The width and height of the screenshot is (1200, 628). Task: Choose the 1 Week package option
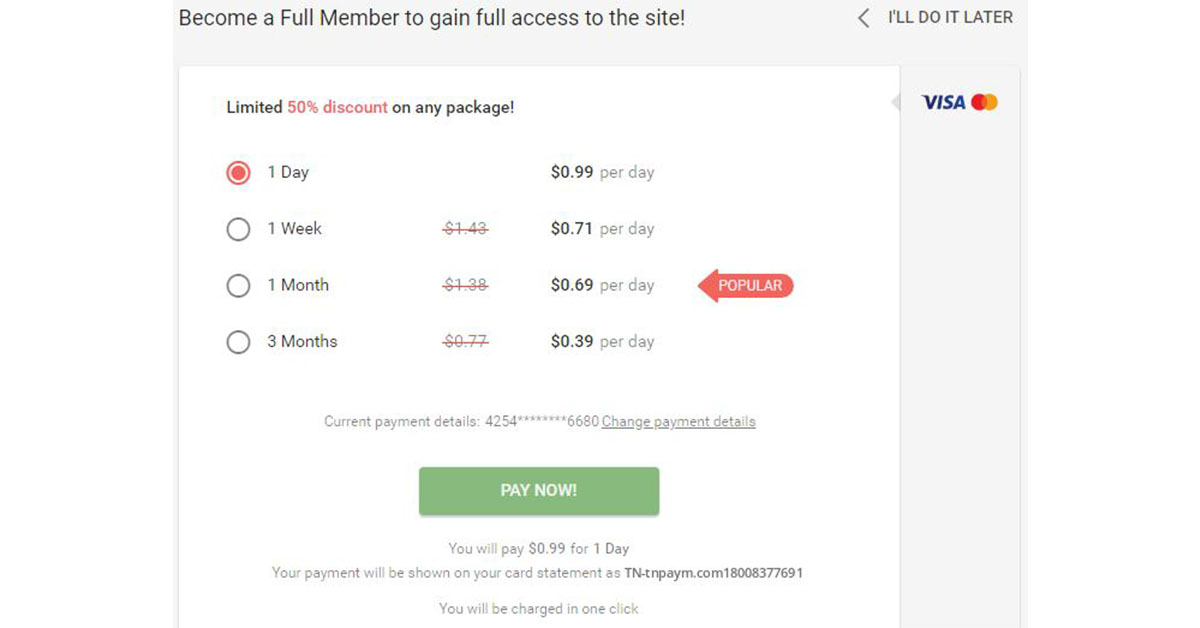click(238, 229)
